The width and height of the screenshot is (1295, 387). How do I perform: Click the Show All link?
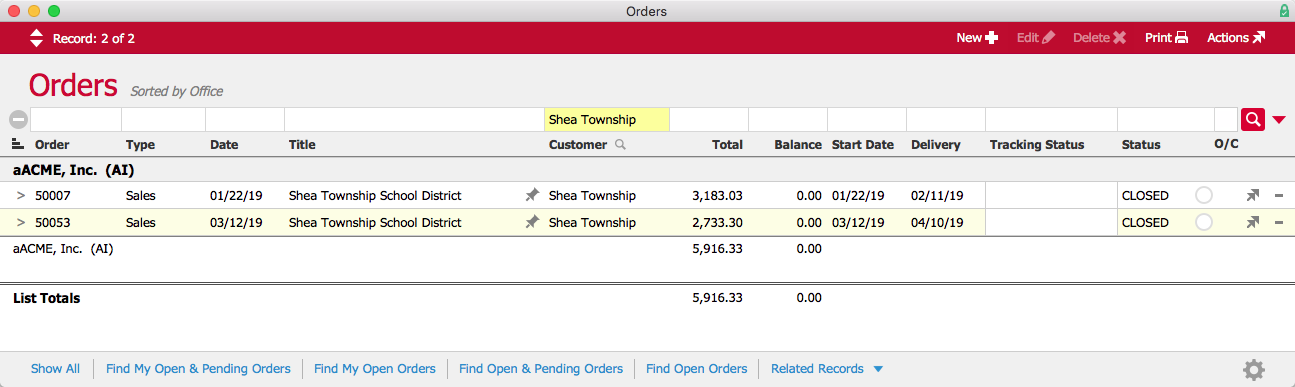pyautogui.click(x=55, y=369)
